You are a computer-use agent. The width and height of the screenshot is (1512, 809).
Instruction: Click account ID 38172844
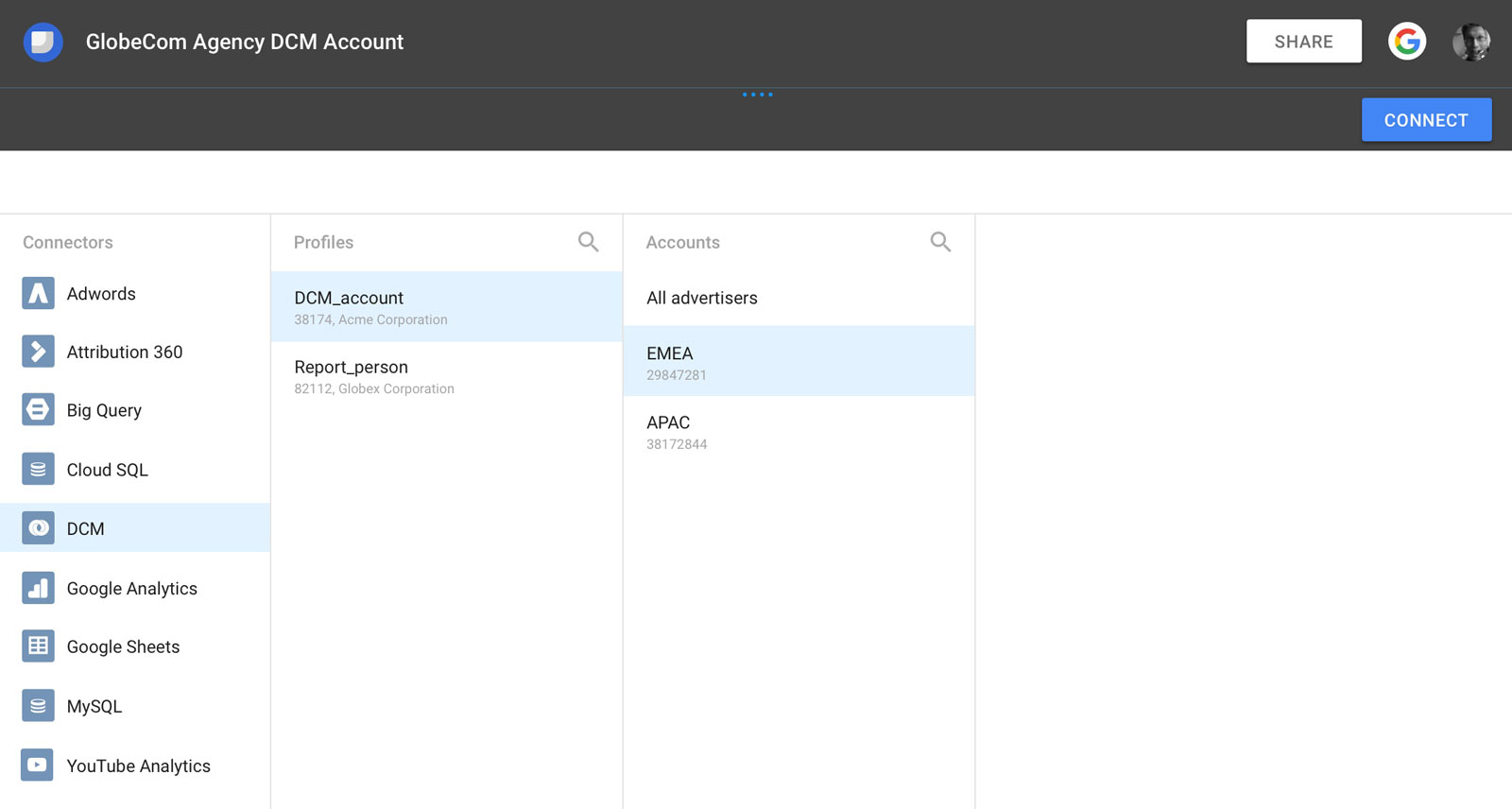point(677,444)
